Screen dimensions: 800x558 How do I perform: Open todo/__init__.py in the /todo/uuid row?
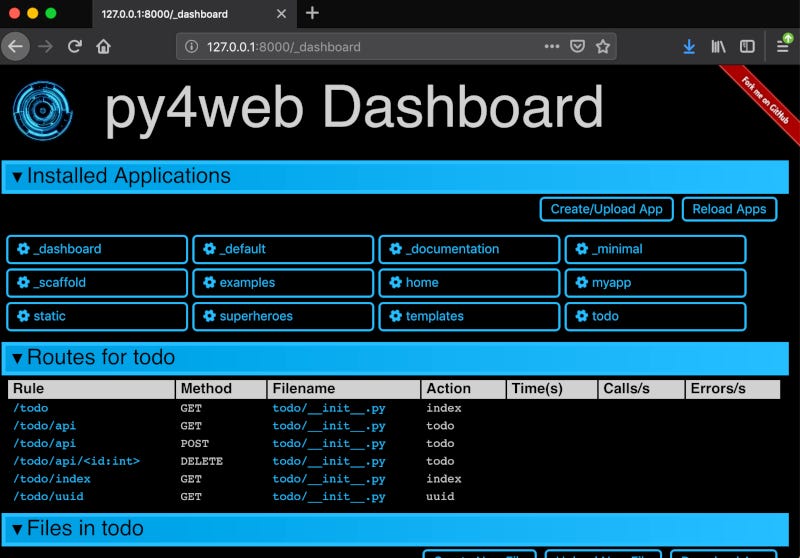click(329, 497)
